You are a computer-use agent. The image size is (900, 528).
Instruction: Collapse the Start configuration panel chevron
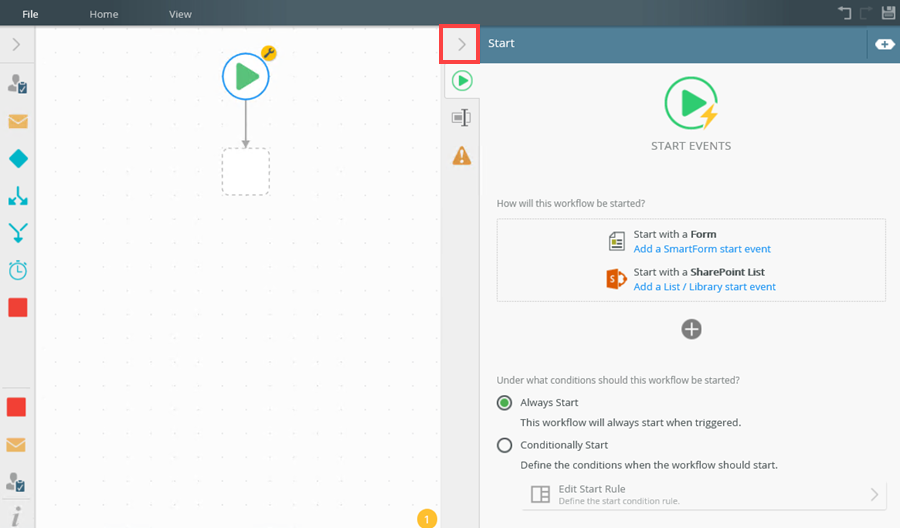pos(461,44)
